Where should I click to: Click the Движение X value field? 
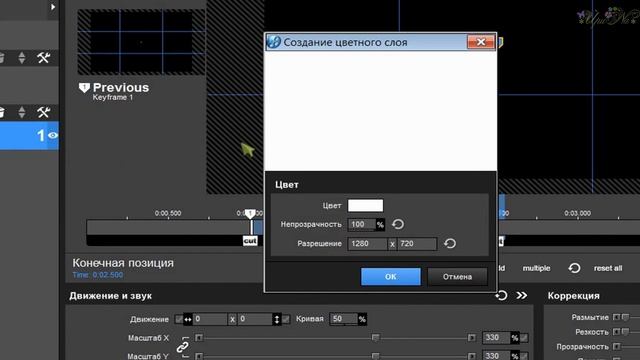[210, 319]
